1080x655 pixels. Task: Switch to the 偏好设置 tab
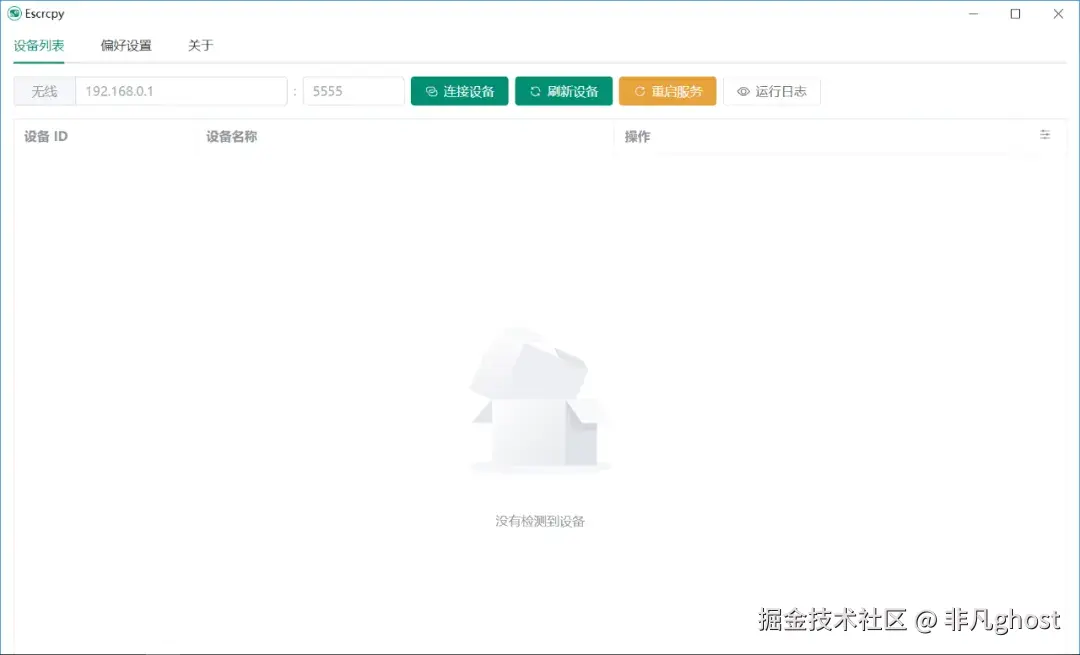point(125,45)
